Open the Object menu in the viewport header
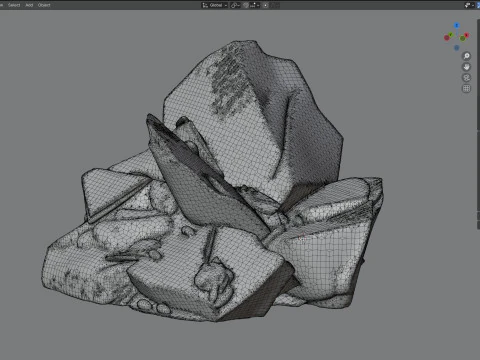Screen dimensions: 480x360 (x=44, y=5)
